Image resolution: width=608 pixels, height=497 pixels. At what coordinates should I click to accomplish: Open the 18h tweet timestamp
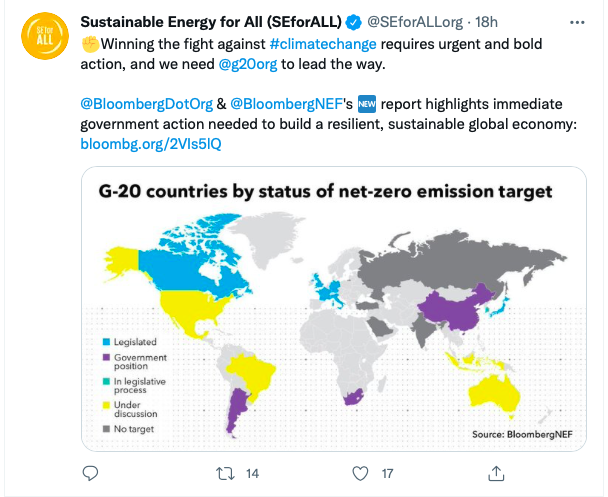[487, 22]
